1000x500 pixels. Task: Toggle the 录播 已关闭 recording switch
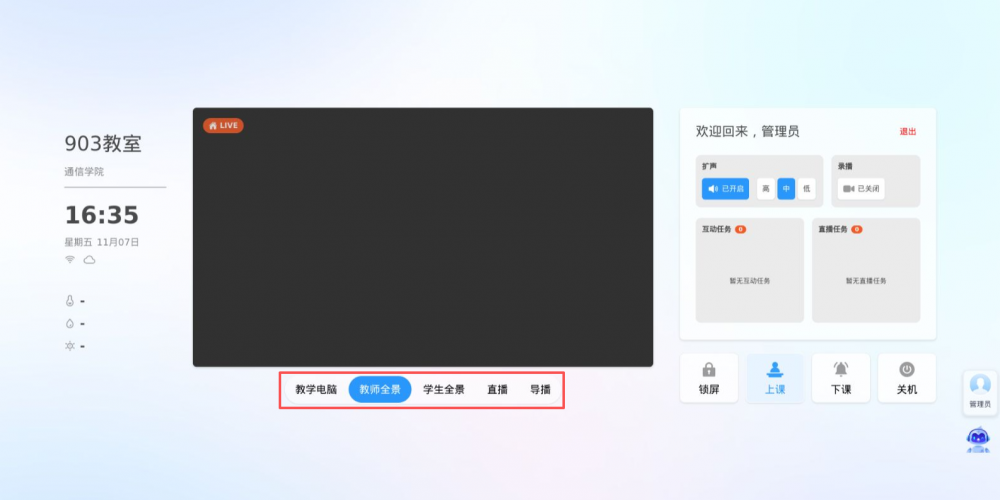pos(860,189)
